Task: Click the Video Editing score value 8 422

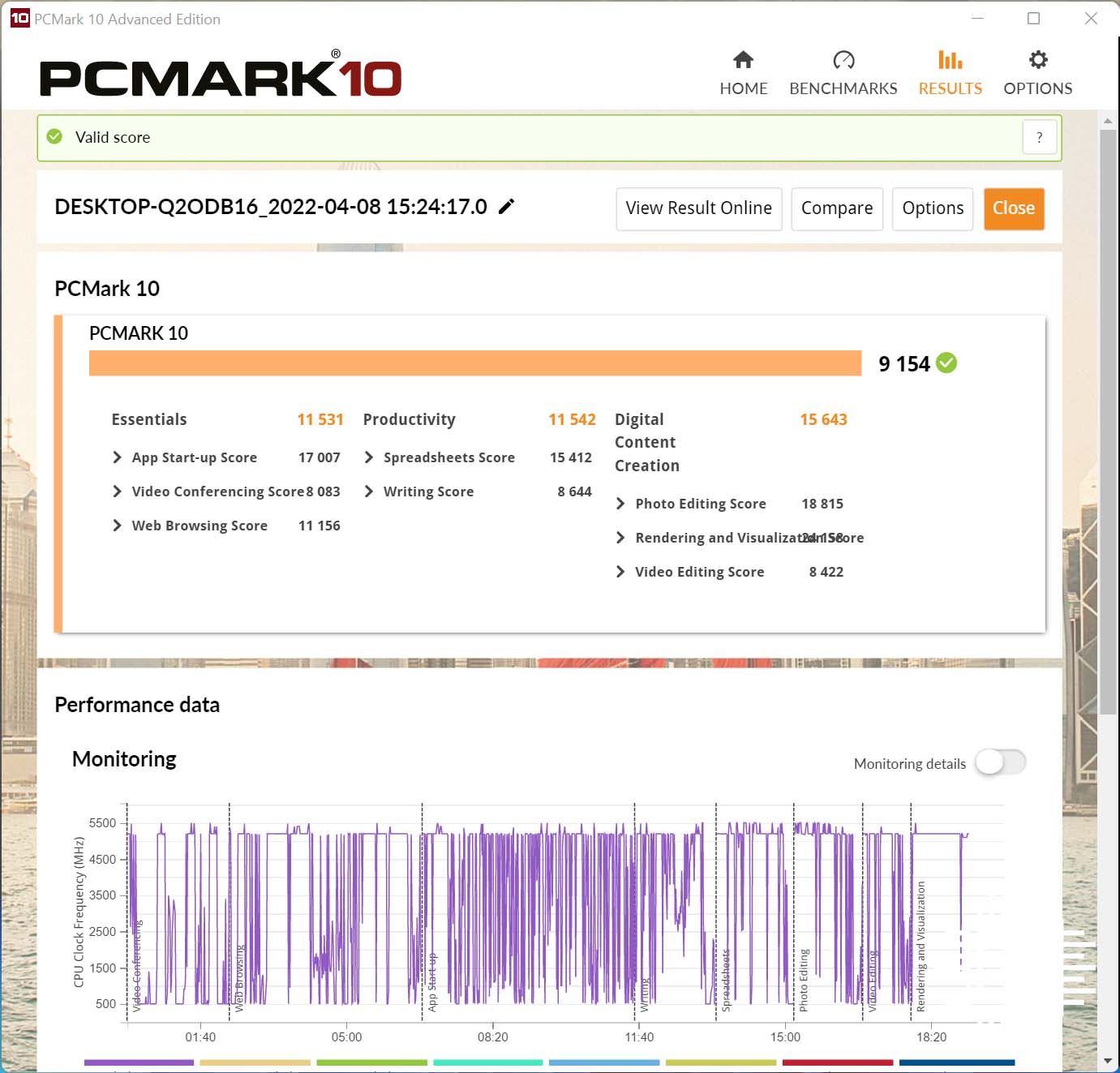Action: [x=826, y=572]
